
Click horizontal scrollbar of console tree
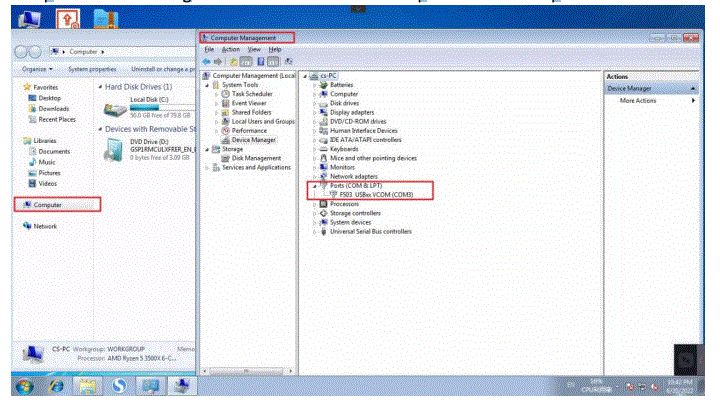point(248,371)
